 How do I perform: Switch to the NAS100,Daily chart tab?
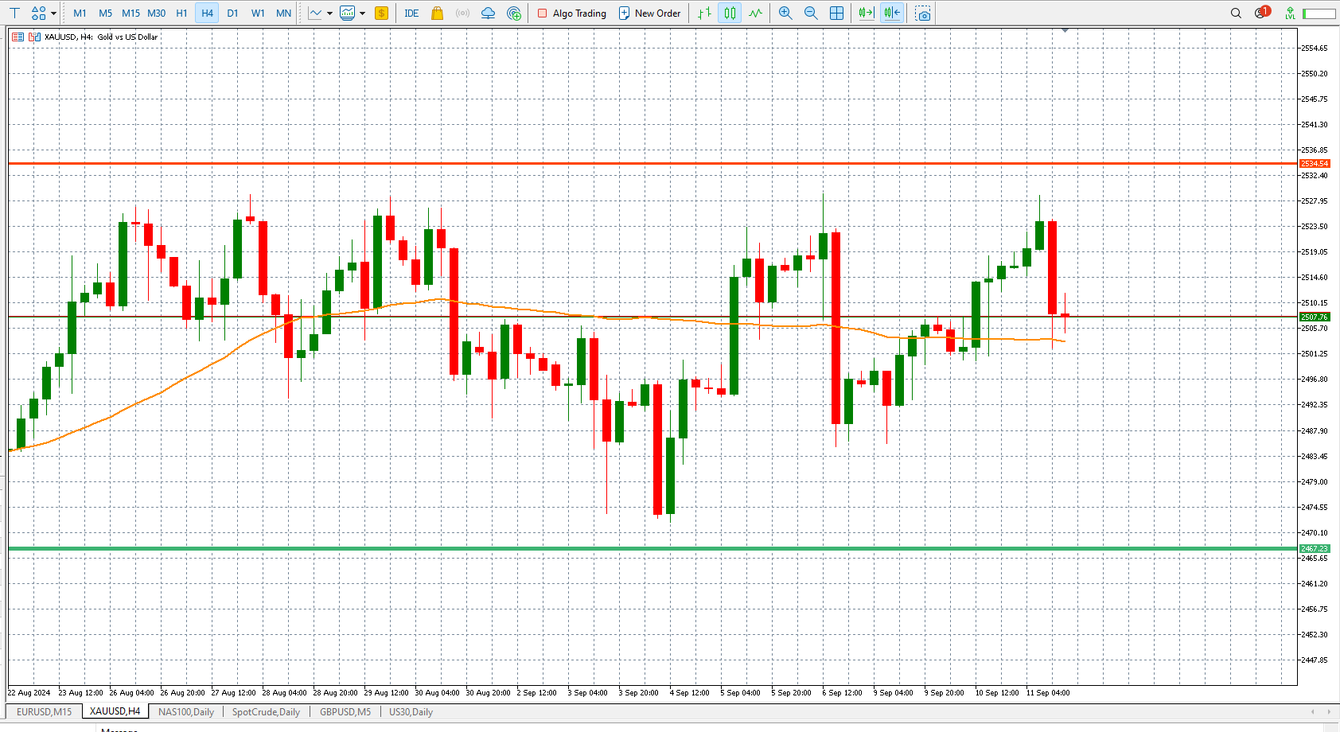pyautogui.click(x=186, y=712)
